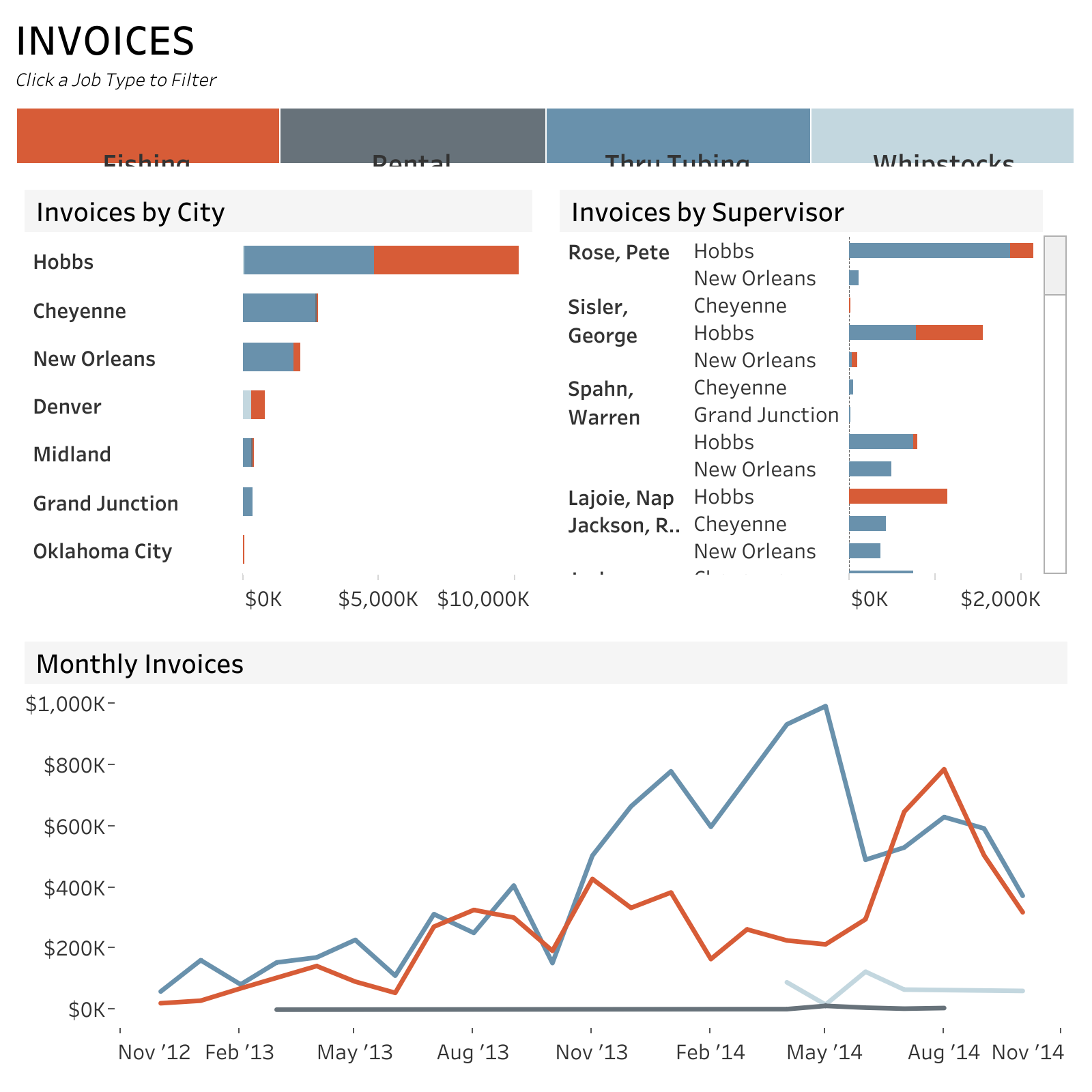
Task: Click the $600K y-axis label
Action: [x=74, y=827]
